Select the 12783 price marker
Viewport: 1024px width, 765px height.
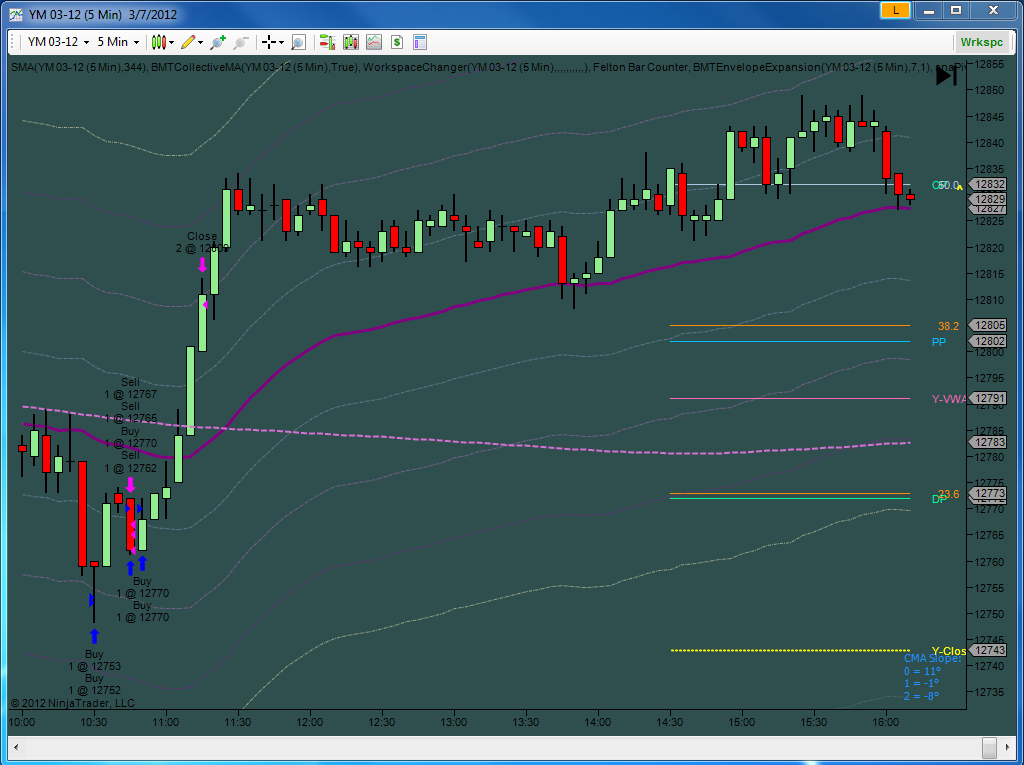point(987,442)
